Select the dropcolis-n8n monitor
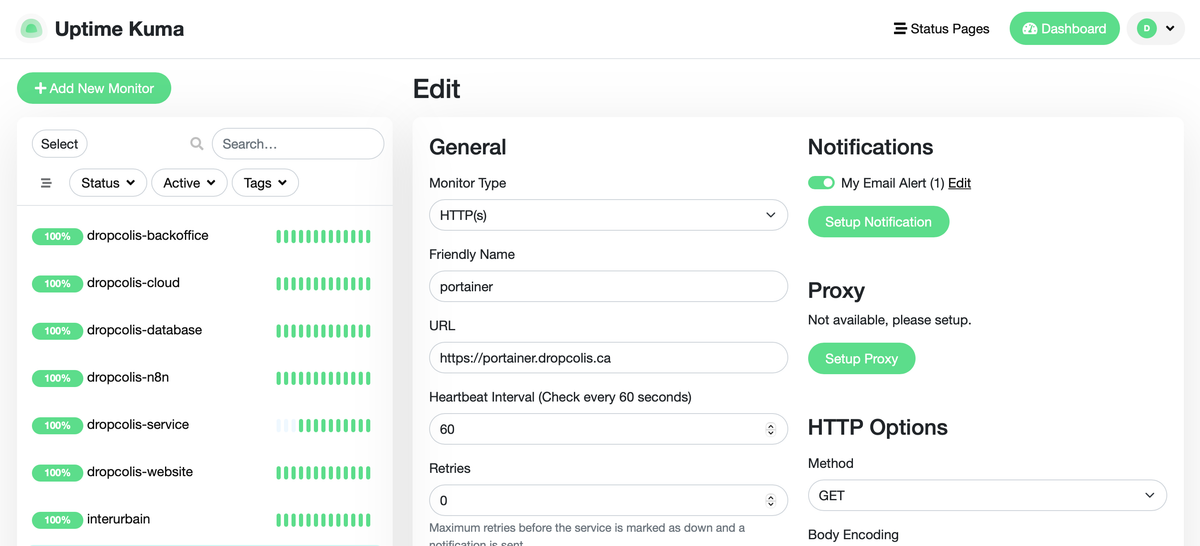 [x=204, y=378]
